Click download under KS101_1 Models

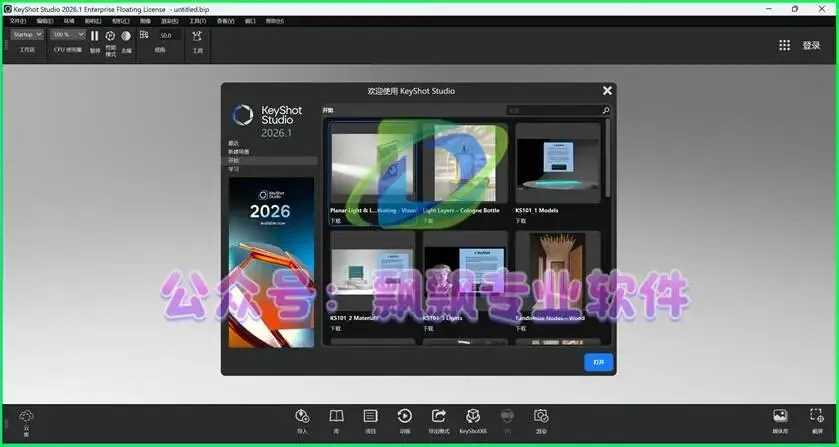pyautogui.click(x=521, y=221)
